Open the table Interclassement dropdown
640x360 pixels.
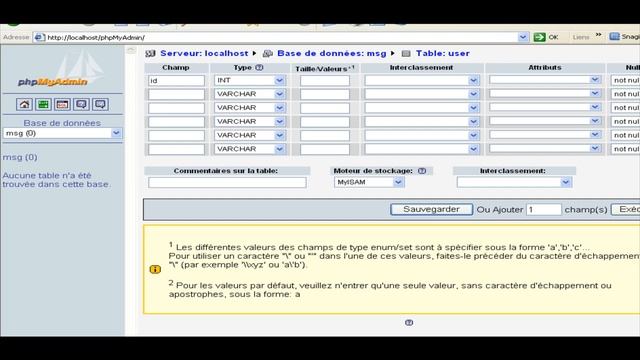click(x=514, y=182)
